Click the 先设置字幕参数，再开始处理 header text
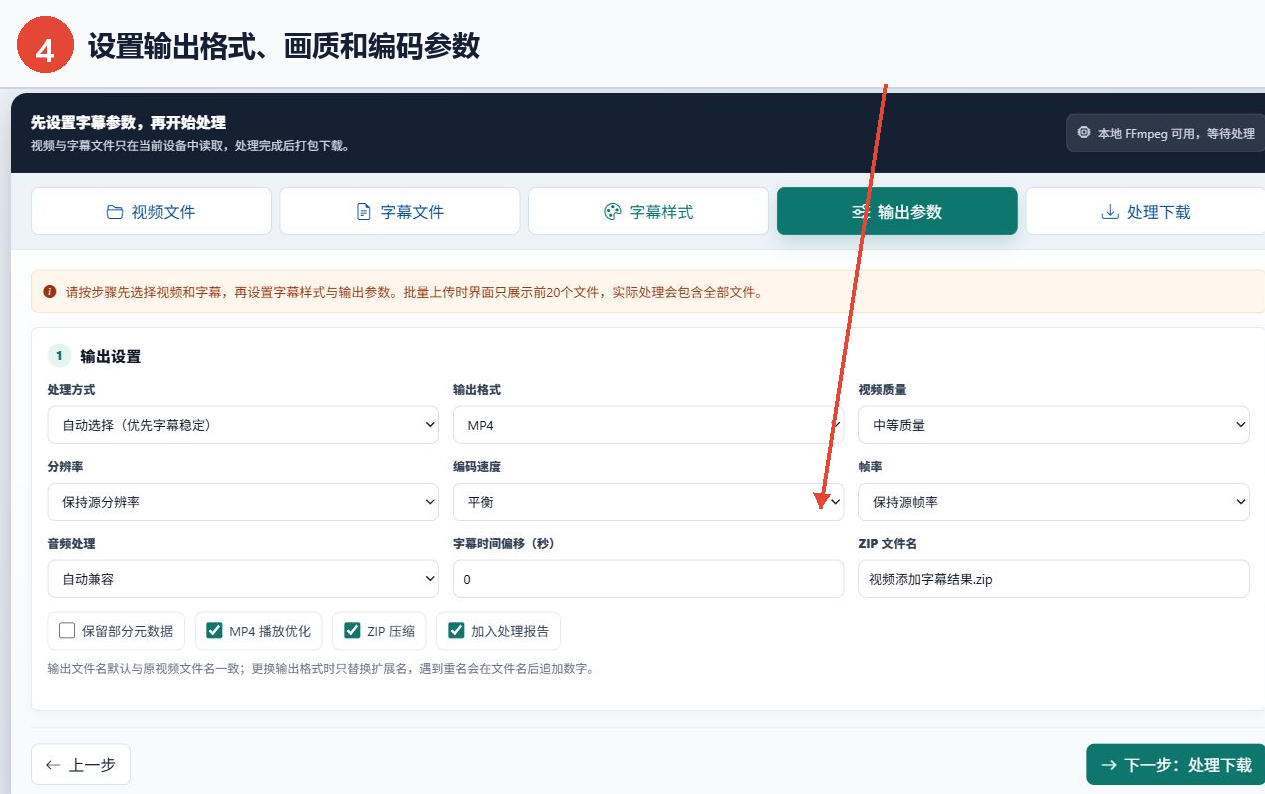Image resolution: width=1265 pixels, height=794 pixels. coord(128,123)
